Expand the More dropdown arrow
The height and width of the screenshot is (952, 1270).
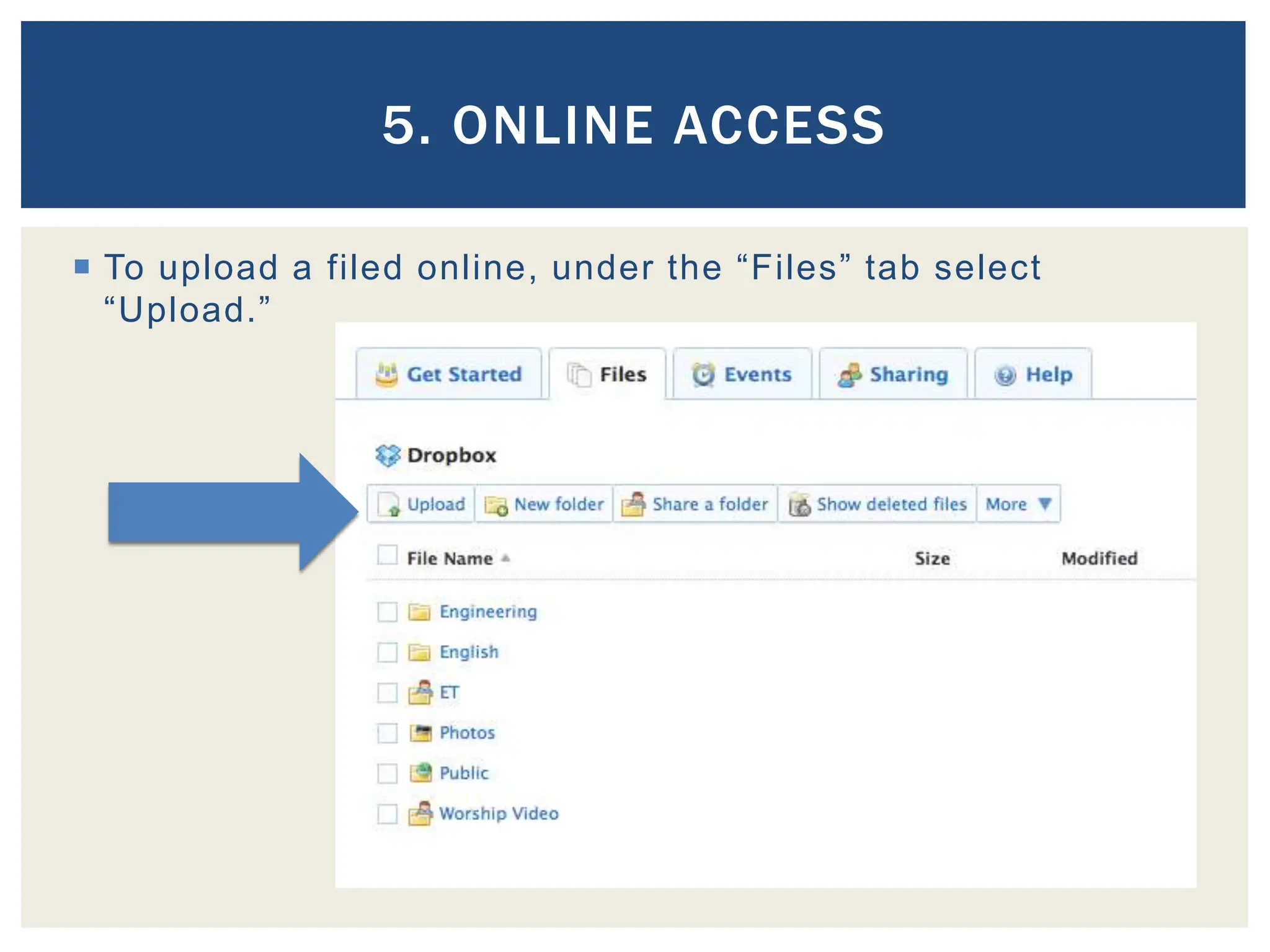tap(1044, 504)
